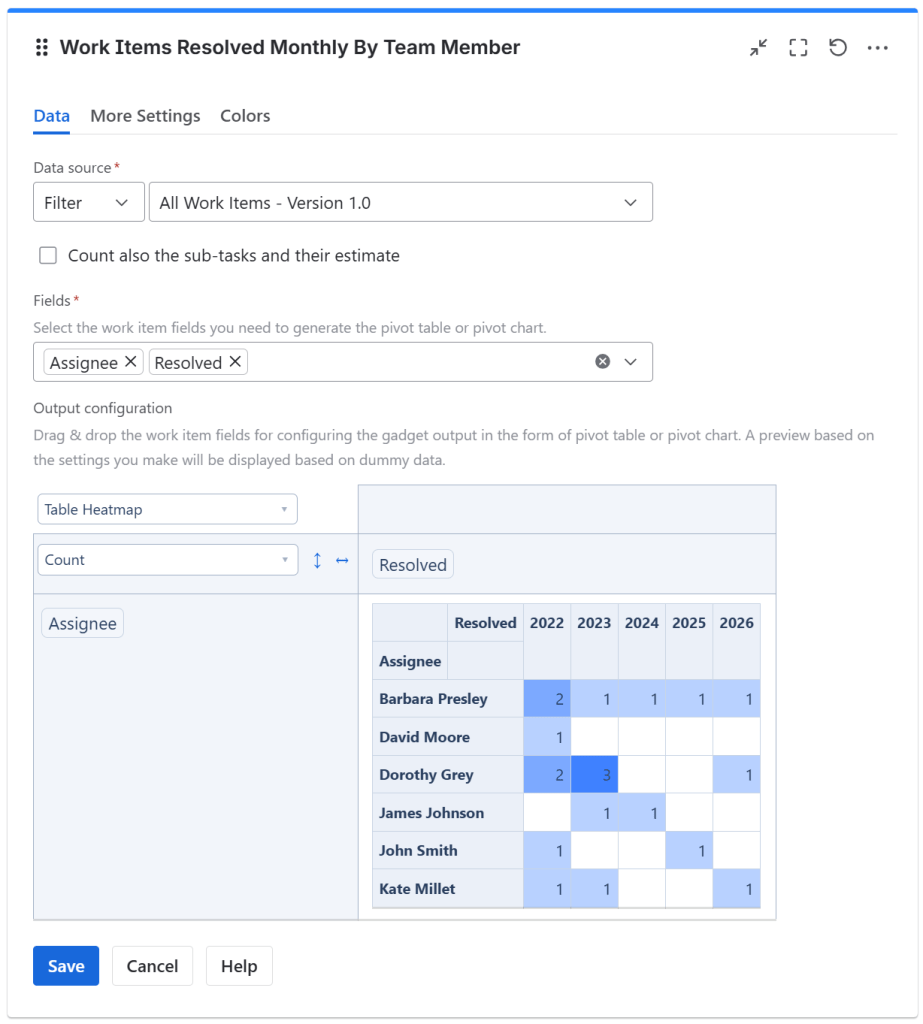The width and height of the screenshot is (923, 1024).
Task: Switch to the Colors tab
Action: click(245, 116)
